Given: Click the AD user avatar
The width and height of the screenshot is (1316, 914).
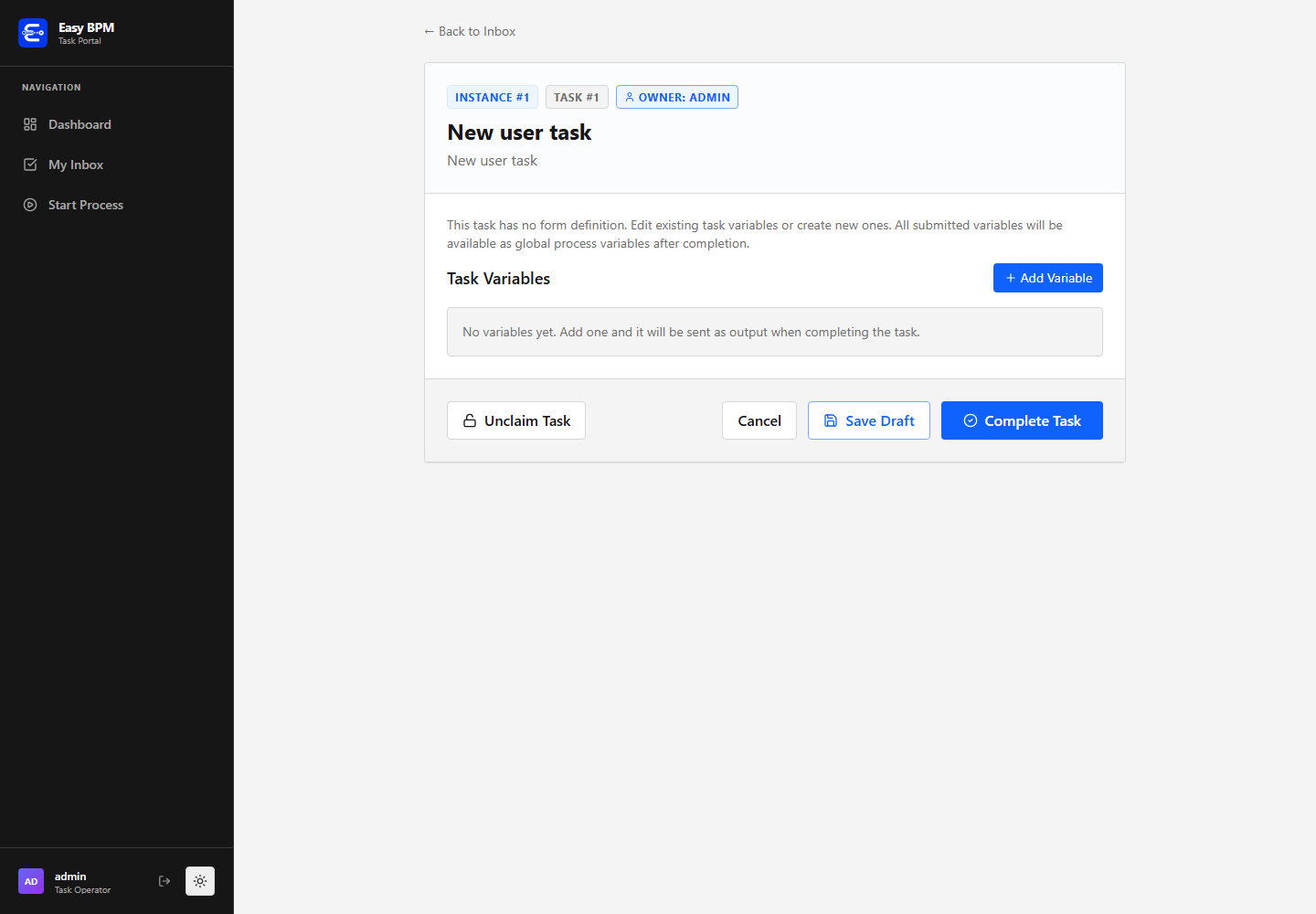Looking at the screenshot, I should point(31,881).
